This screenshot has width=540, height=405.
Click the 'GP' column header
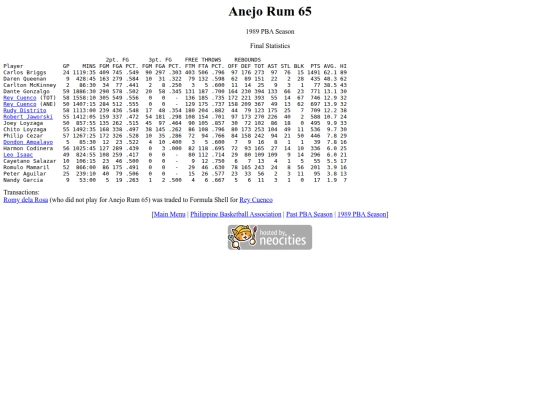pyautogui.click(x=66, y=66)
